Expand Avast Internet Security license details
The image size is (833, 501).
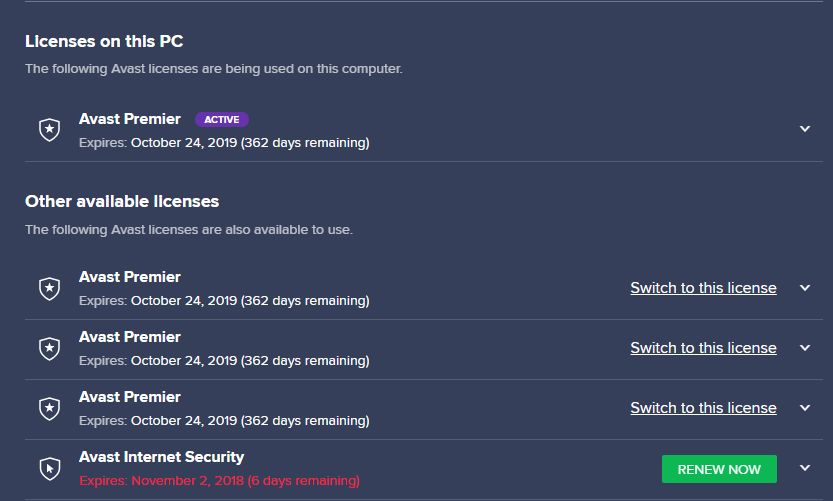pos(805,468)
